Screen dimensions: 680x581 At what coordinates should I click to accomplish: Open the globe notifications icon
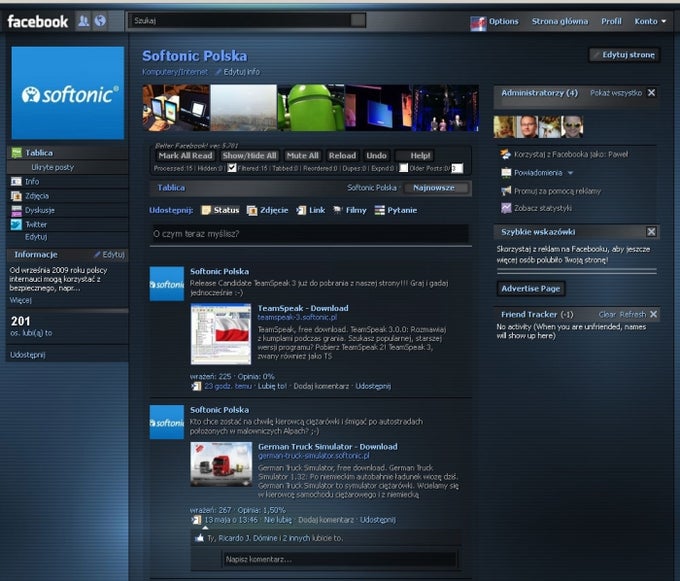100,20
